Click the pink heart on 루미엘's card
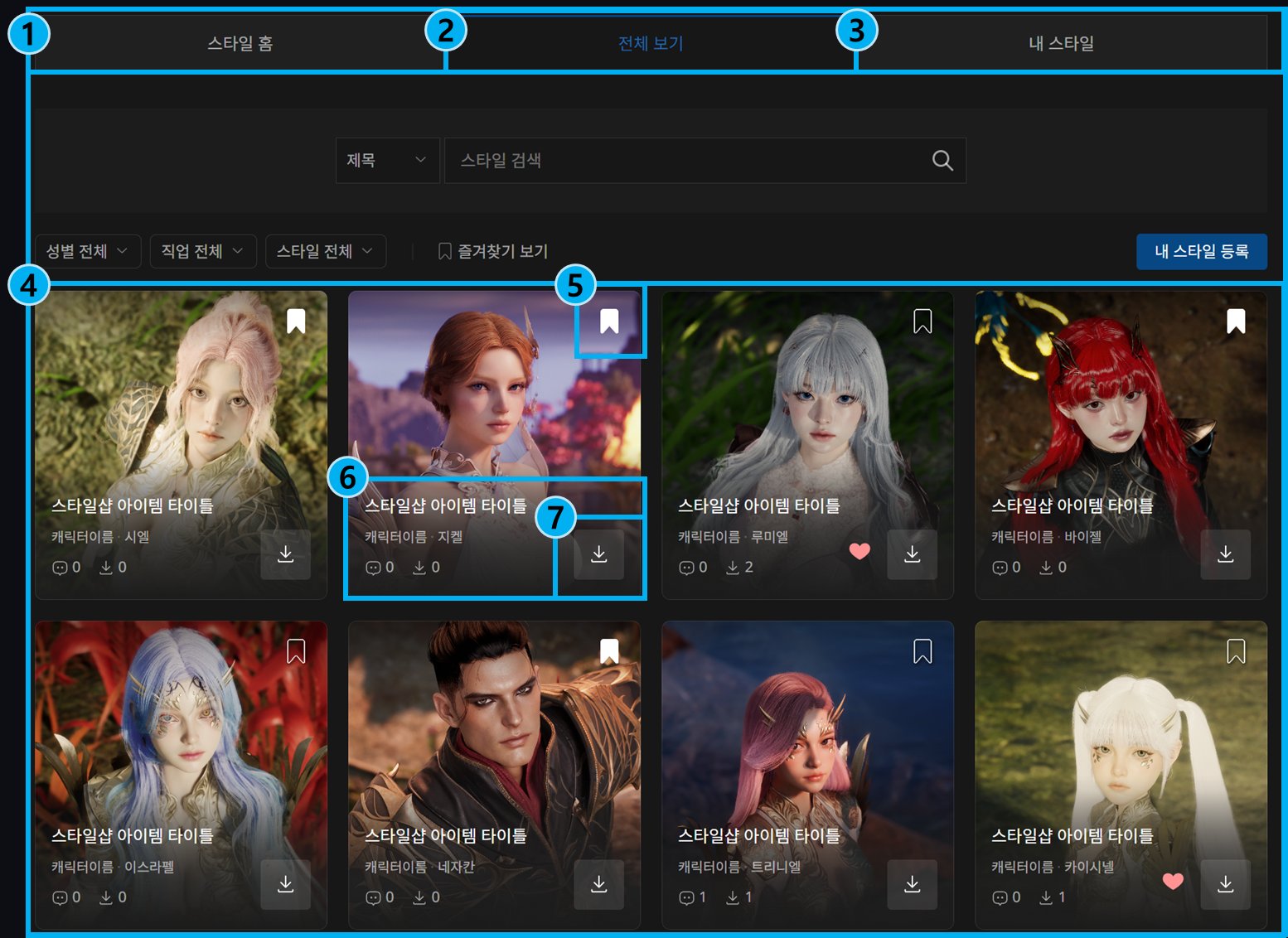Viewport: 1288px width, 938px height. coord(860,551)
